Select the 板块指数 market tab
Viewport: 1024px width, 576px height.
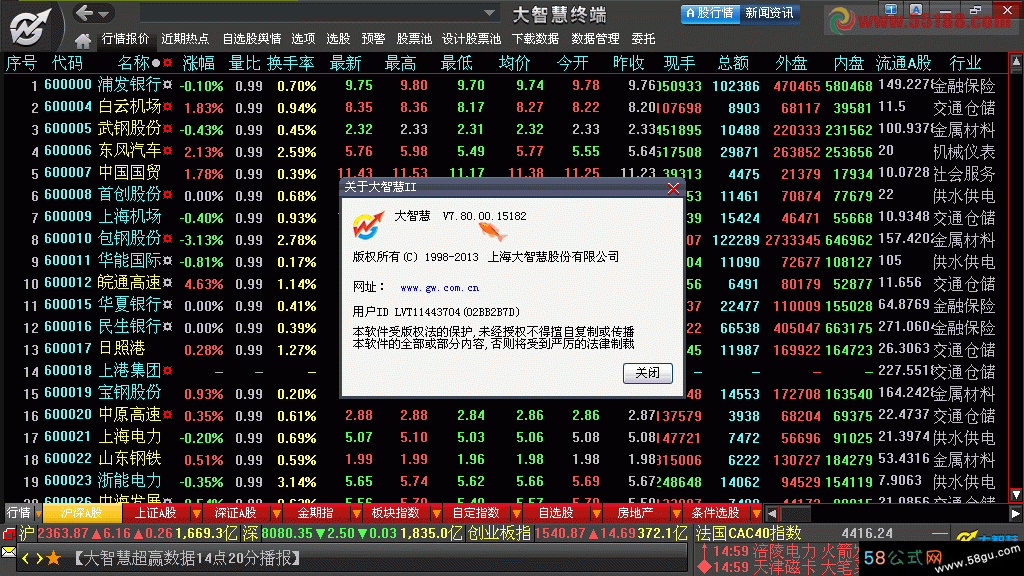click(396, 513)
